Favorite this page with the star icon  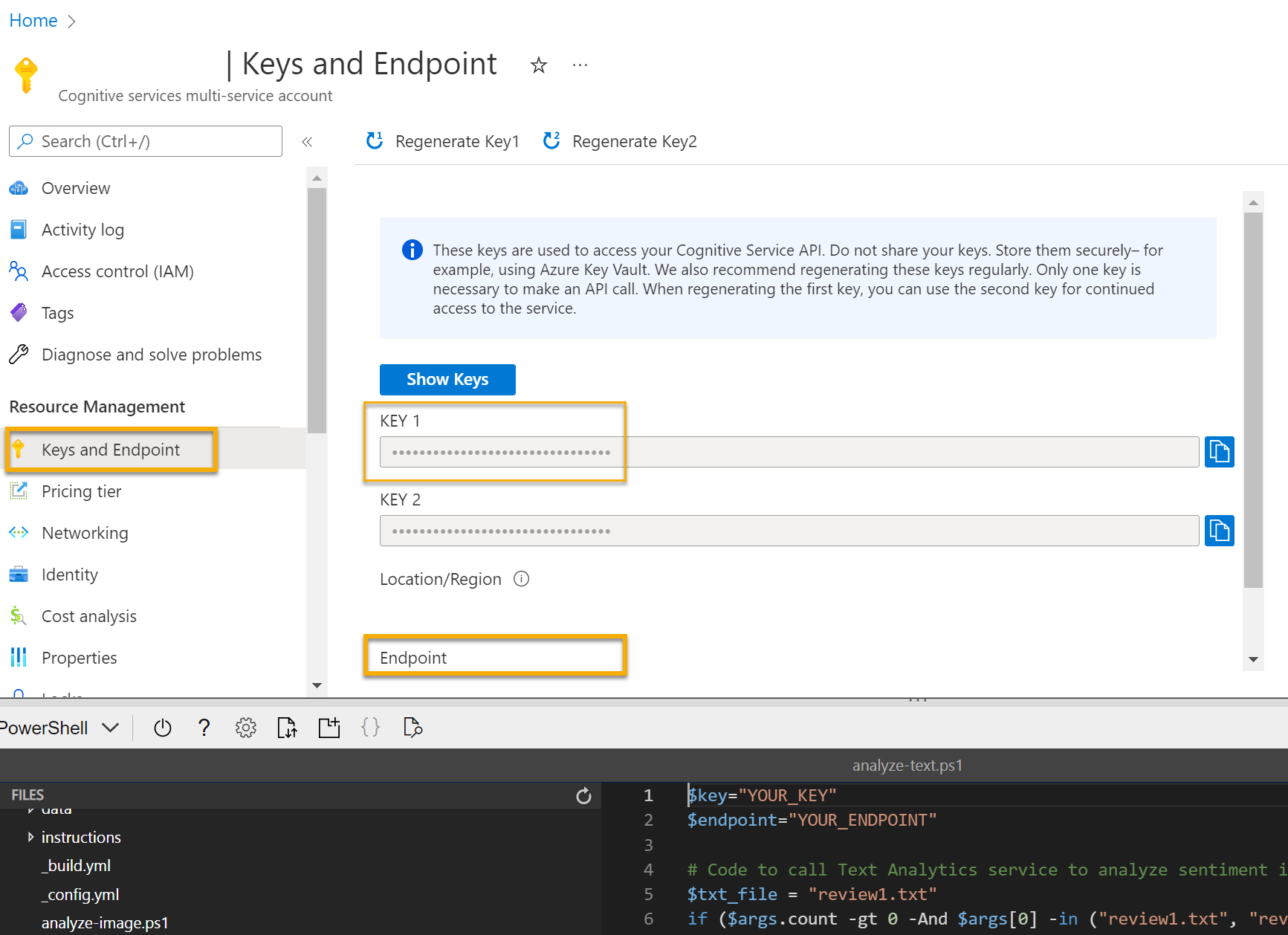[x=539, y=65]
